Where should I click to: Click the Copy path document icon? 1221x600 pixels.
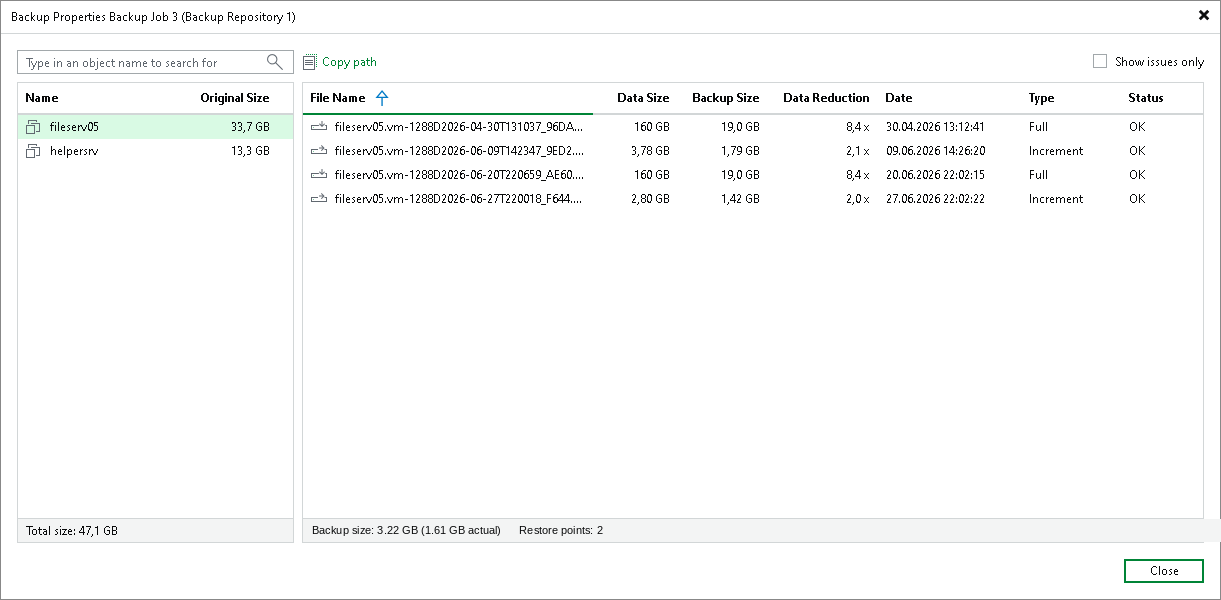pos(310,62)
